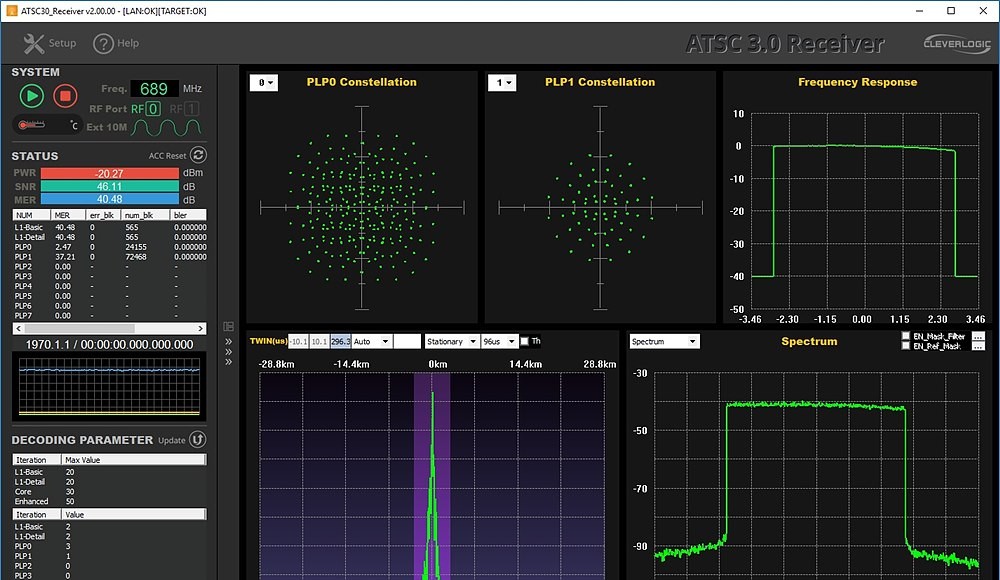
Task: Open the 96us dropdown
Action: point(499,342)
